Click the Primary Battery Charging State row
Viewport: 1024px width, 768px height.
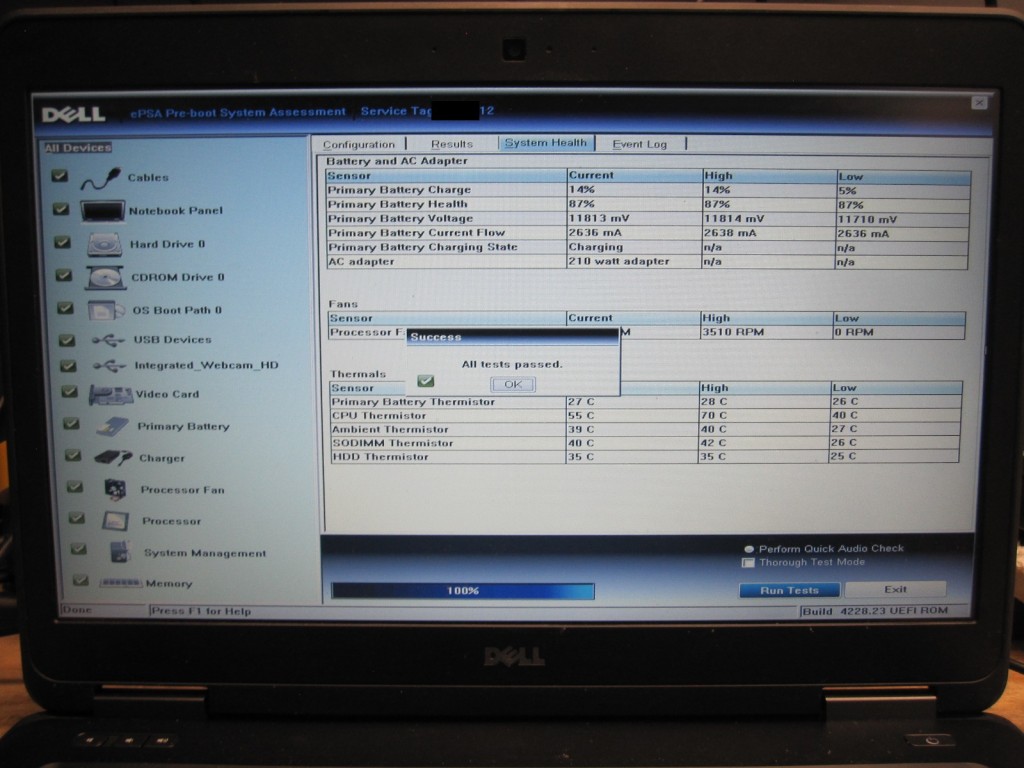pos(647,248)
